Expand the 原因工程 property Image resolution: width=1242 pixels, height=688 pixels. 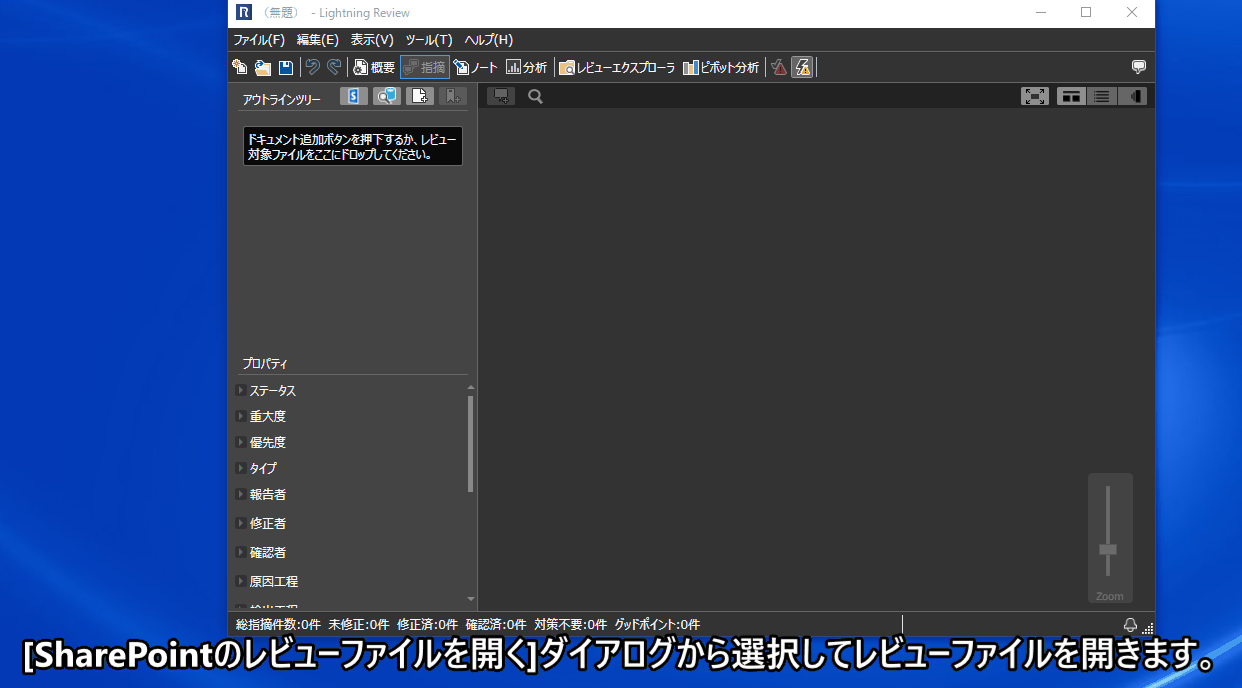(x=241, y=581)
